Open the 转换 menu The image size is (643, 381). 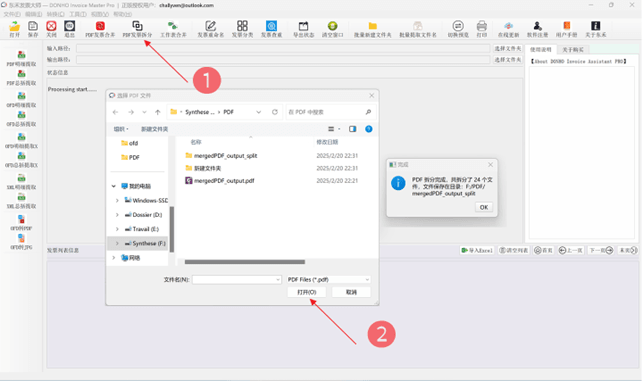pyautogui.click(x=55, y=14)
